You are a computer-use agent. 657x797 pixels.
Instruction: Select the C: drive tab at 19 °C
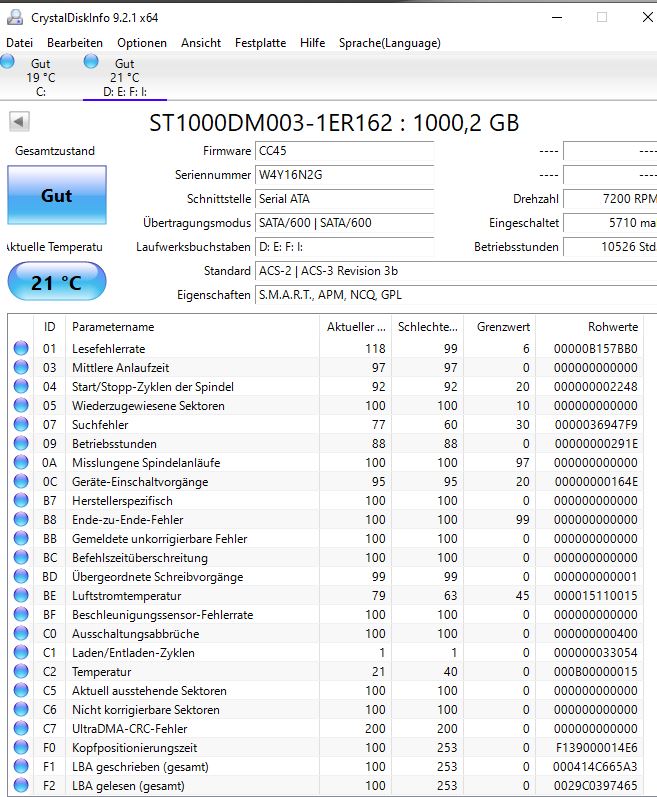41,77
